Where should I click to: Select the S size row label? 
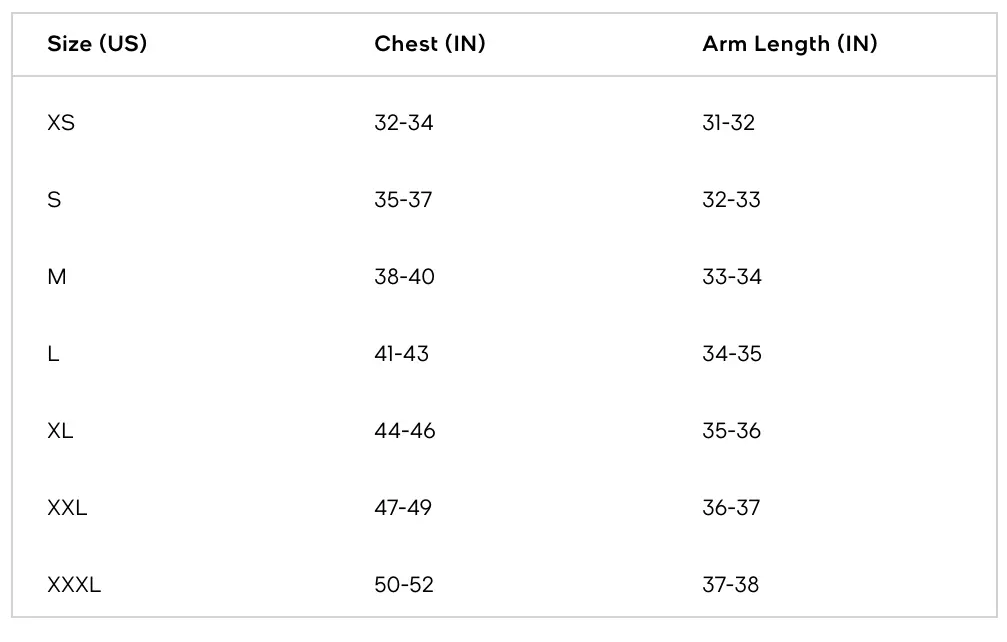click(x=54, y=200)
